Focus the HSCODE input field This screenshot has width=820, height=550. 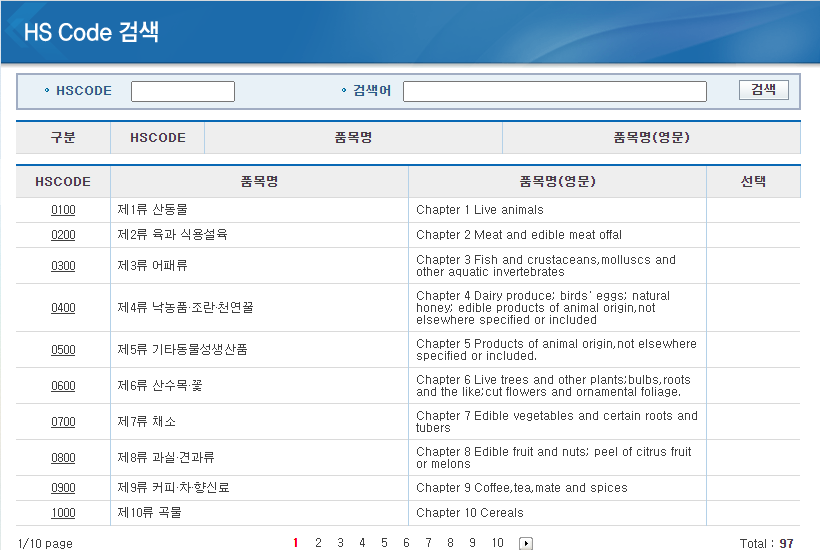[183, 91]
